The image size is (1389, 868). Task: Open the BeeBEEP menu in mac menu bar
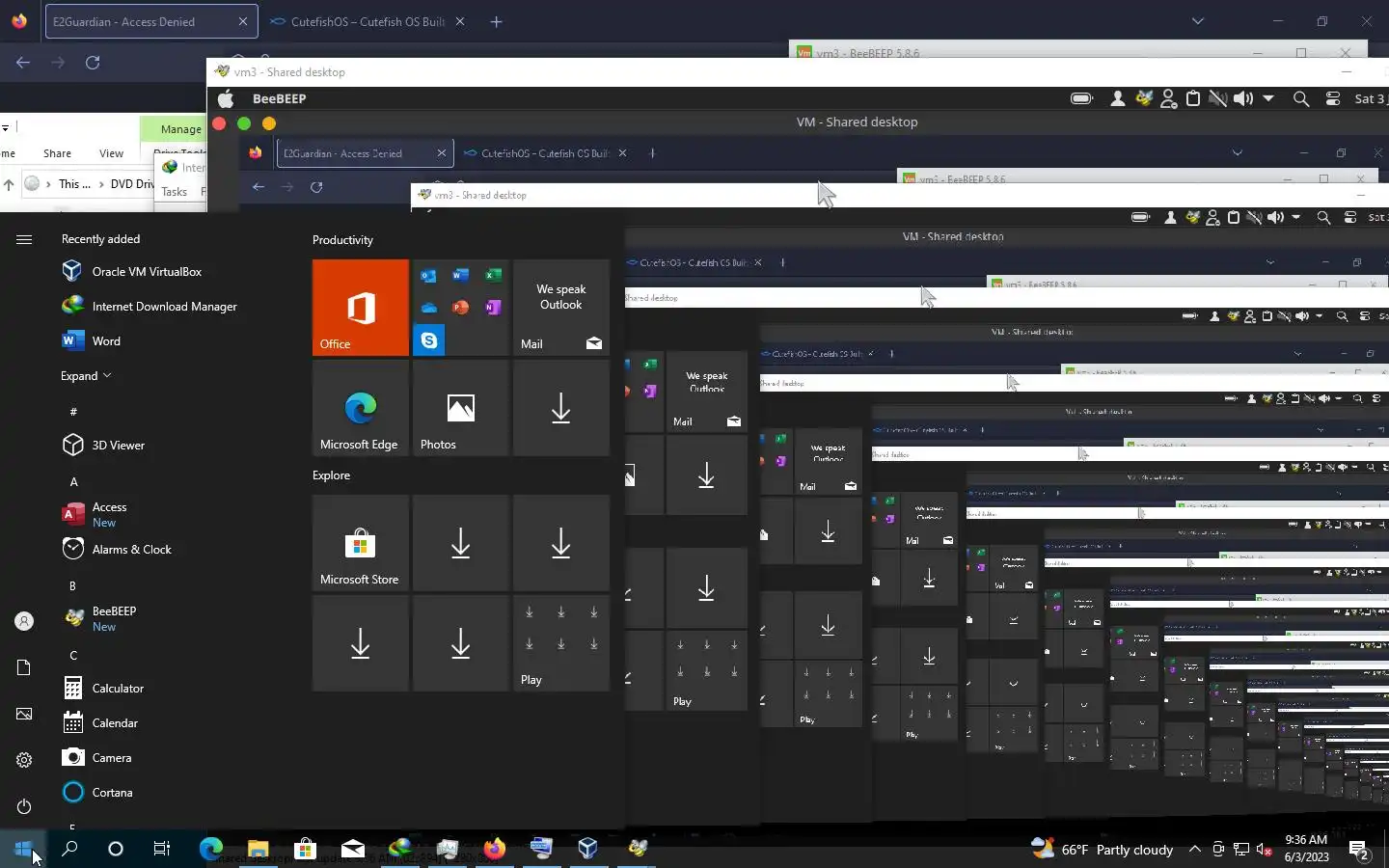(279, 98)
